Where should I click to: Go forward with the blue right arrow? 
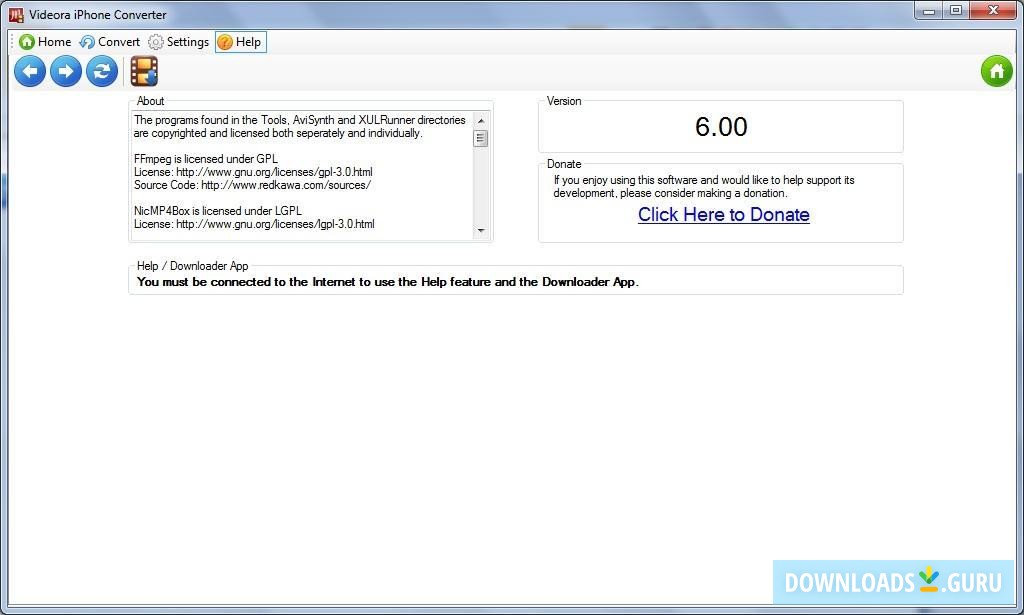click(66, 71)
